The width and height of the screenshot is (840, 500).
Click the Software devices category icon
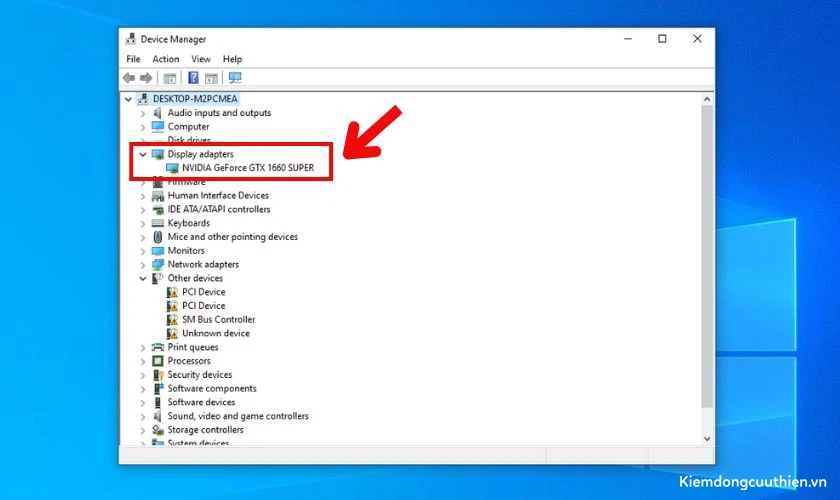[x=158, y=402]
